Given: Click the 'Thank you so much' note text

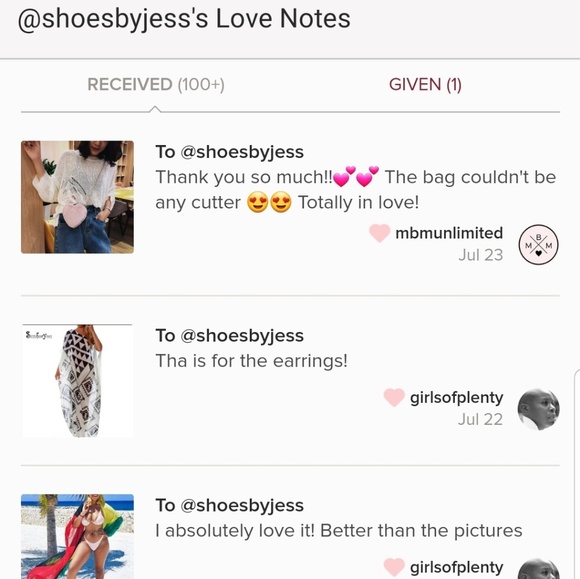Looking at the screenshot, I should [x=355, y=189].
